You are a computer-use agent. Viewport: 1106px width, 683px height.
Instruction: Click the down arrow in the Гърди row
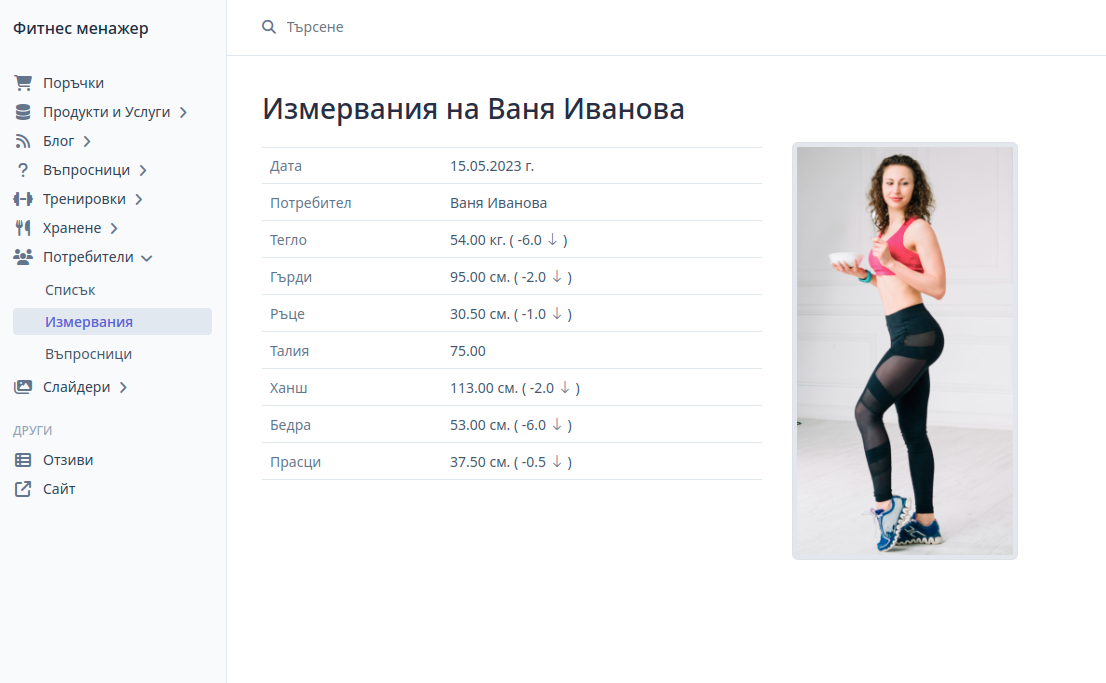pos(557,277)
